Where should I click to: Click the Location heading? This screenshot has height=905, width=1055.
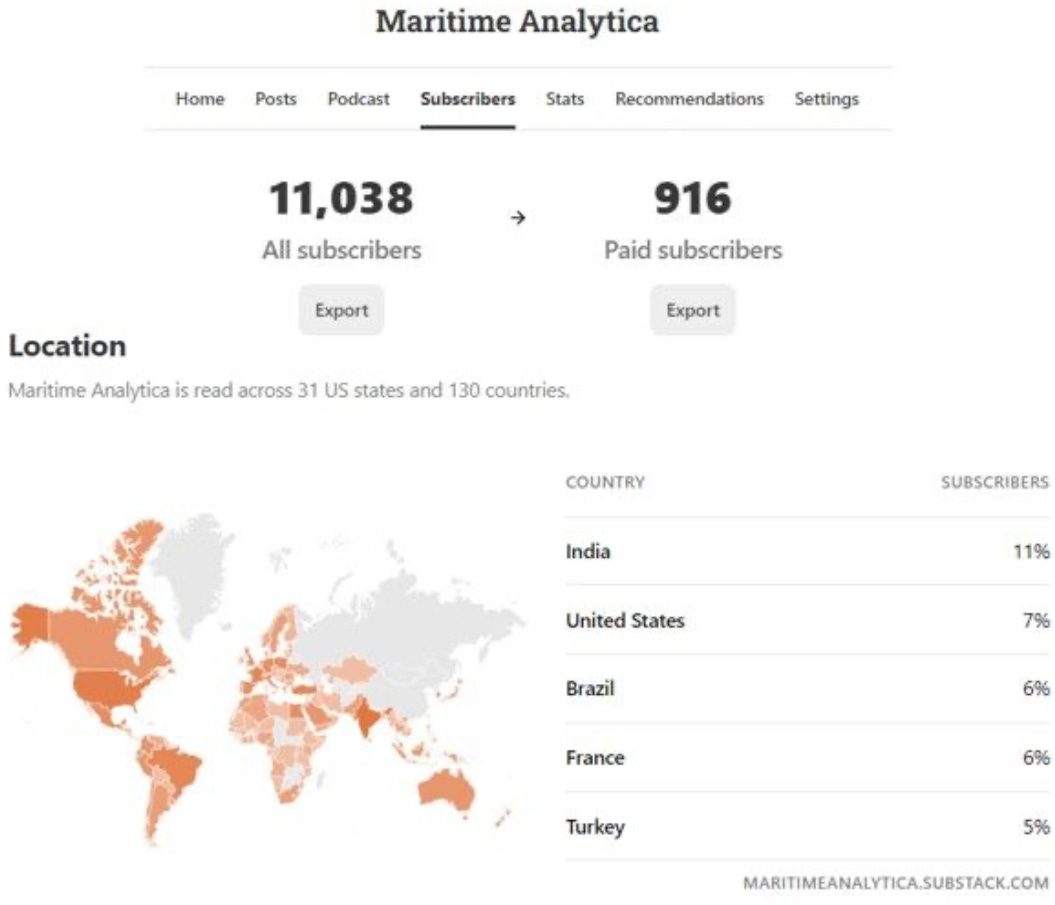click(67, 346)
